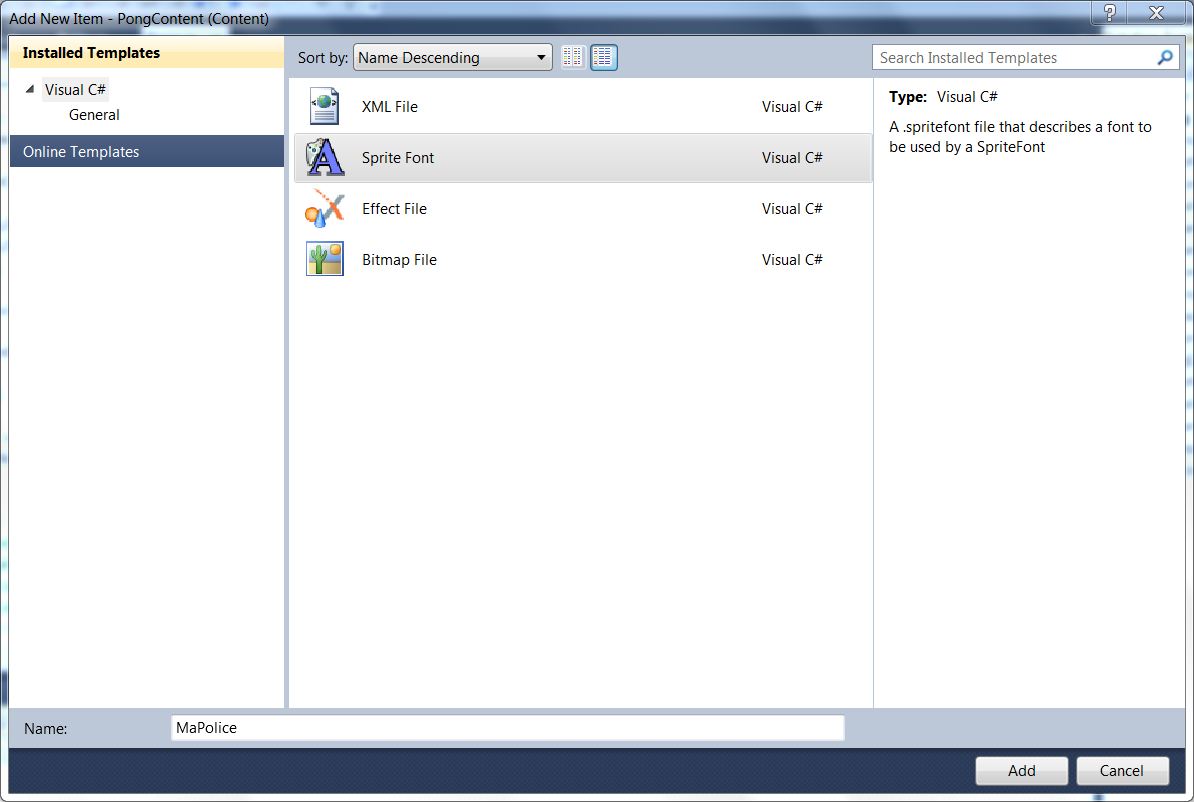Viewport: 1194px width, 802px height.
Task: Click the Sprite Font letter A icon
Action: (325, 158)
